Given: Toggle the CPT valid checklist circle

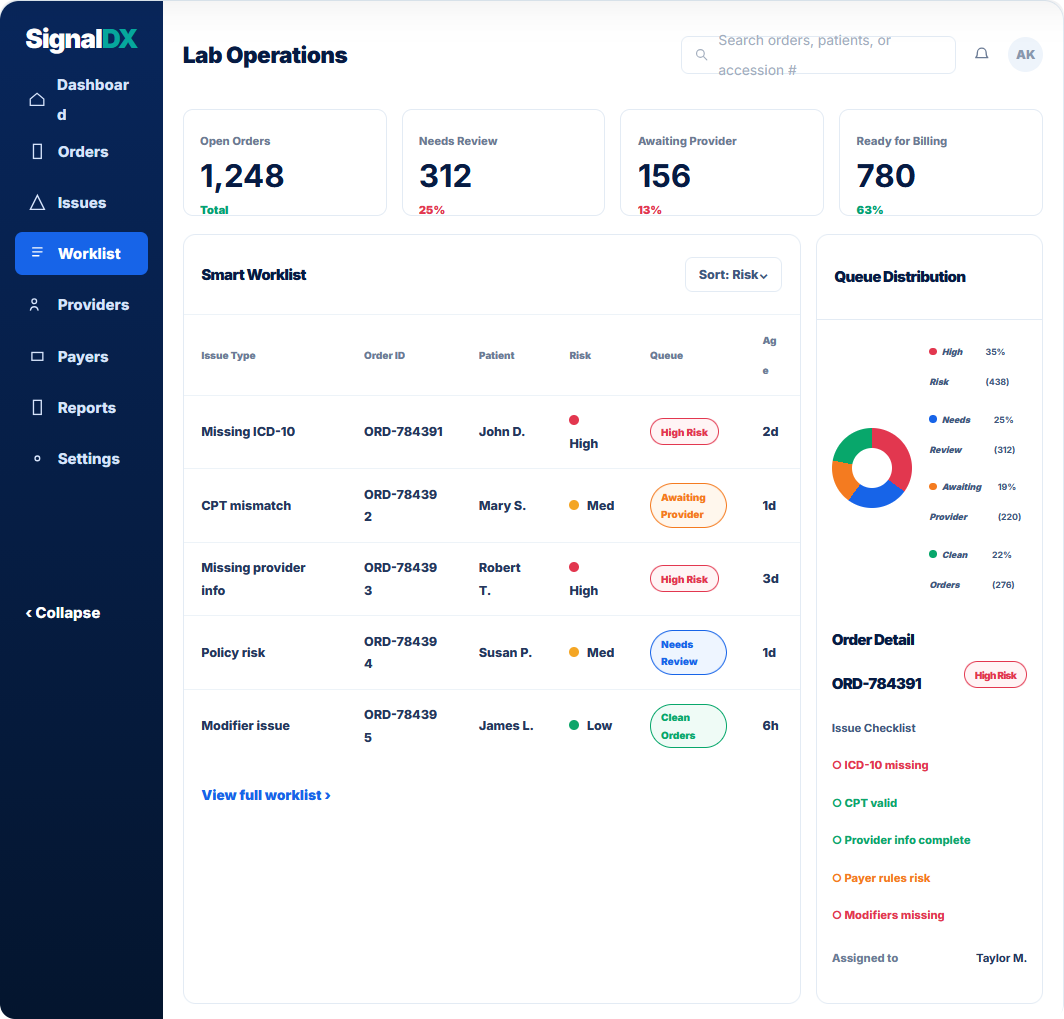Looking at the screenshot, I should [x=836, y=803].
